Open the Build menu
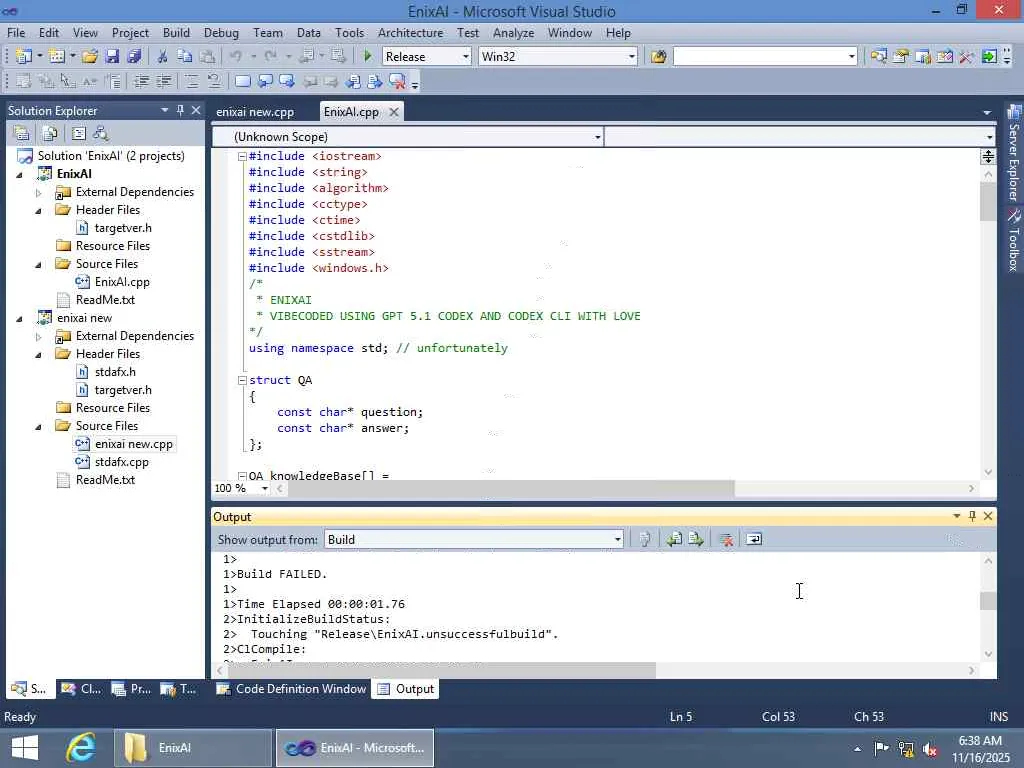Viewport: 1024px width, 768px height. tap(176, 33)
